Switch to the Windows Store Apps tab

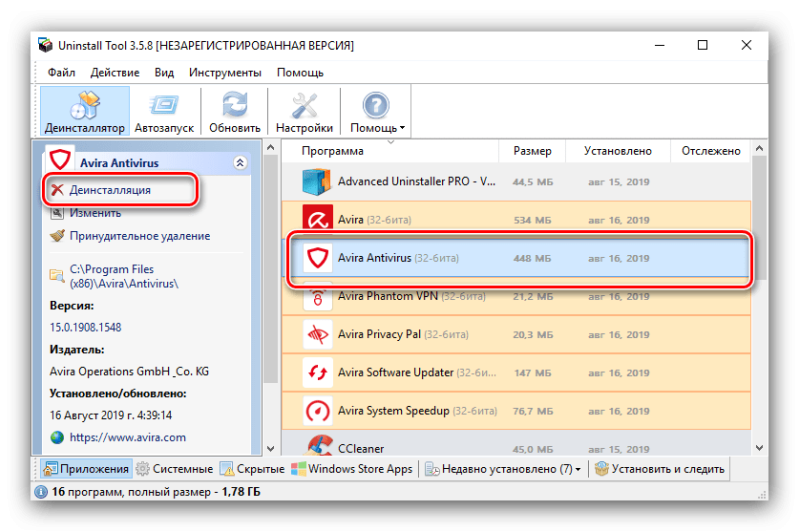click(352, 469)
